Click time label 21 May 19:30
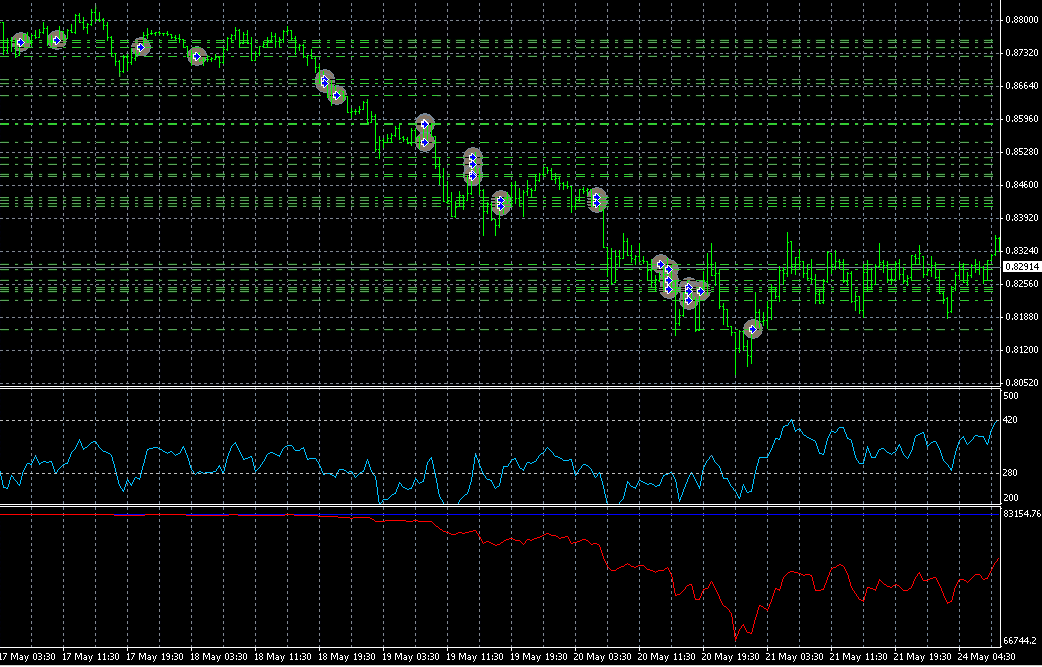 pyautogui.click(x=922, y=656)
